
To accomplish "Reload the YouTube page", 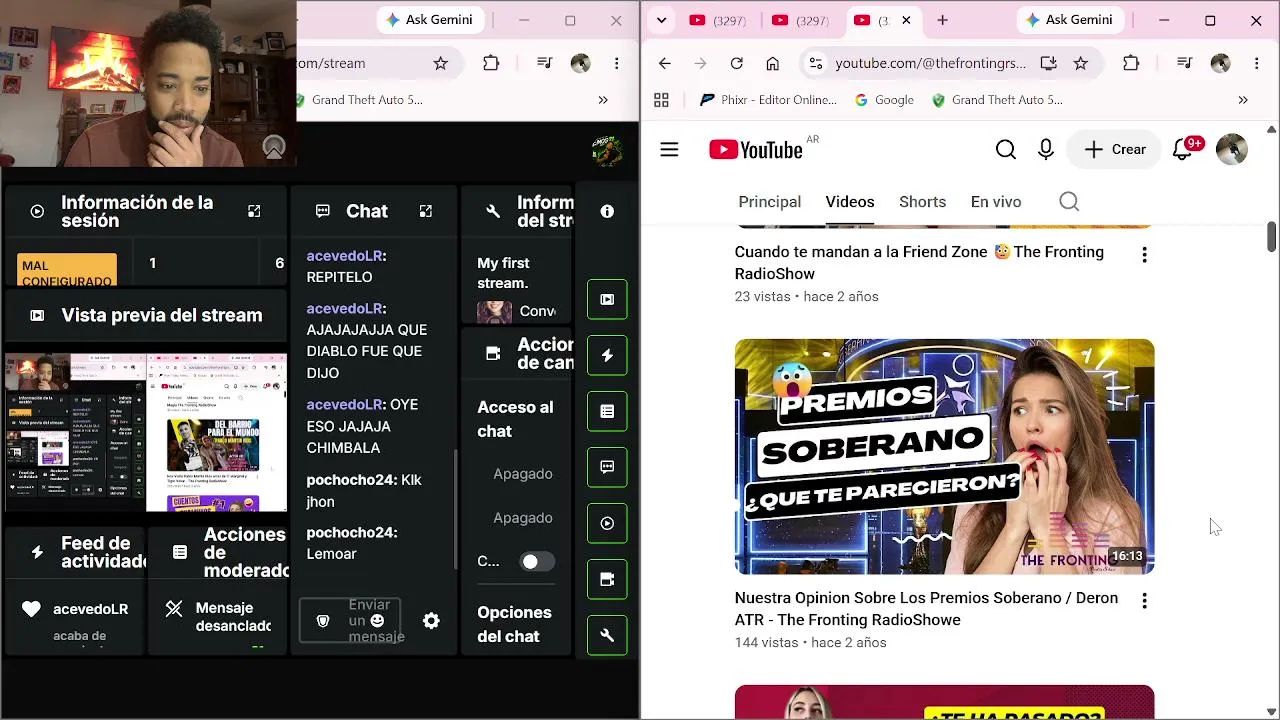I will pyautogui.click(x=737, y=63).
